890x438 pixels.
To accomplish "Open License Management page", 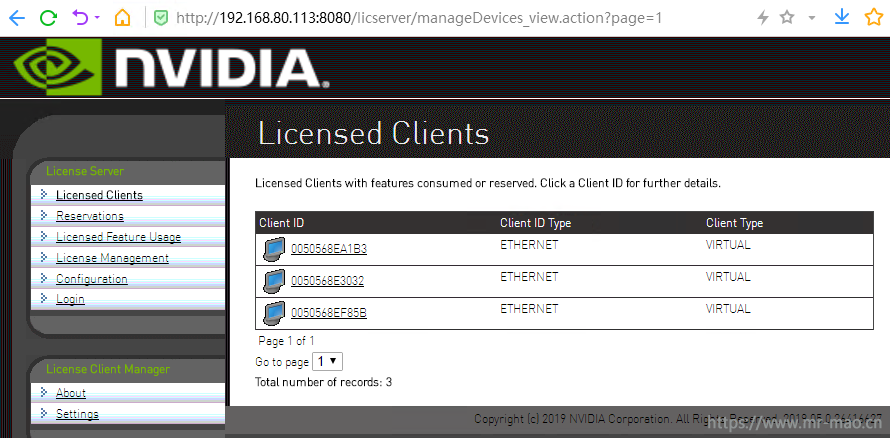I will [112, 258].
